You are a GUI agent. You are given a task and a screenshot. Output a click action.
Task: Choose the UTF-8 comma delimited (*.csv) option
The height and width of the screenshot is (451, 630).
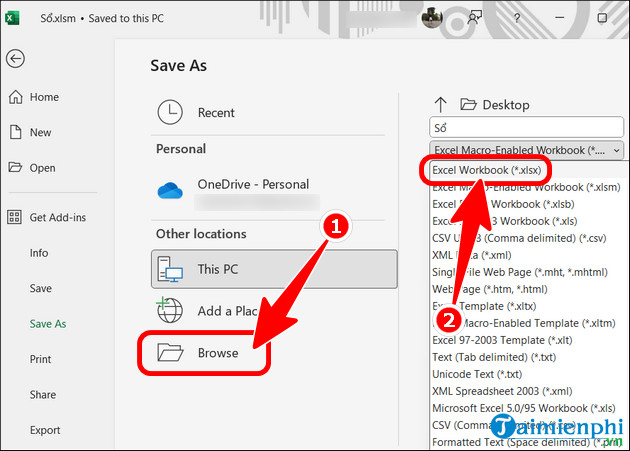[x=519, y=238]
